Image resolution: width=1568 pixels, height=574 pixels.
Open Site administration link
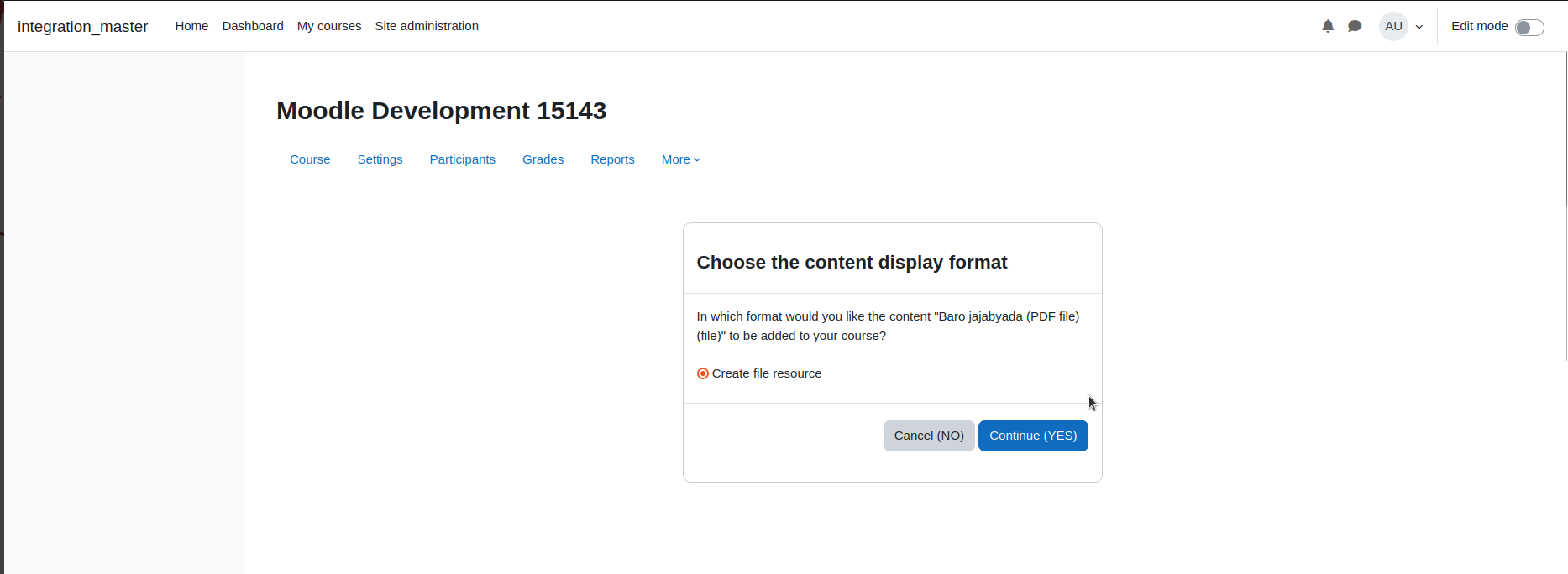pyautogui.click(x=427, y=26)
